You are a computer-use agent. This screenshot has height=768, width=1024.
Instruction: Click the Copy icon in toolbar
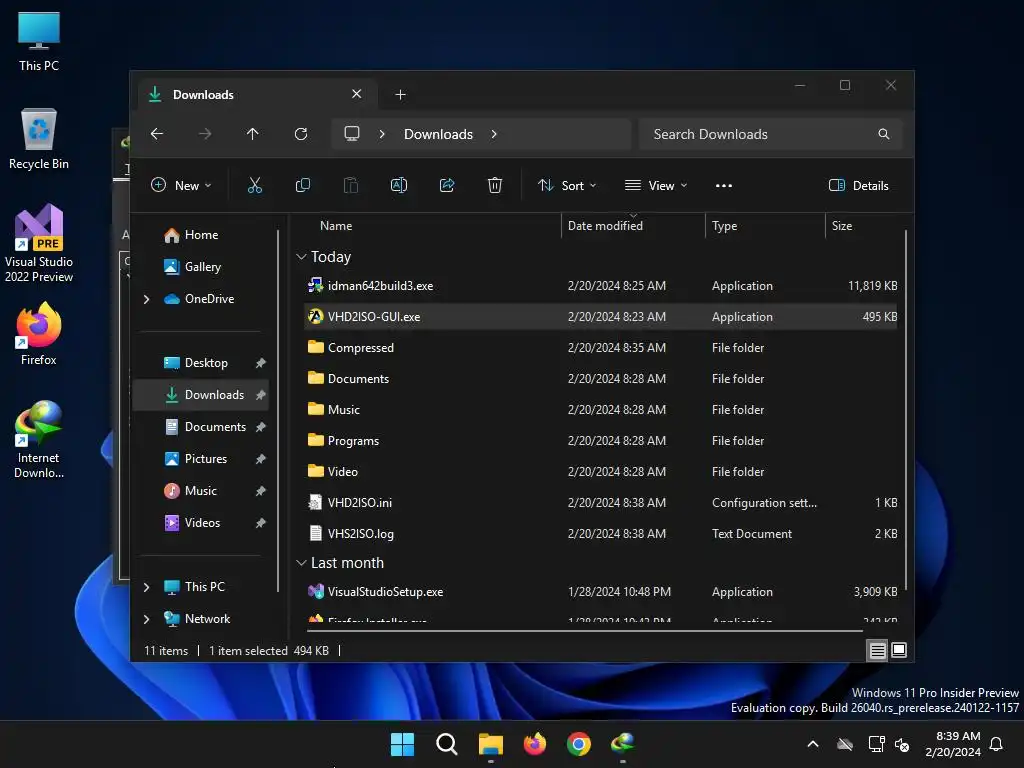click(x=302, y=185)
